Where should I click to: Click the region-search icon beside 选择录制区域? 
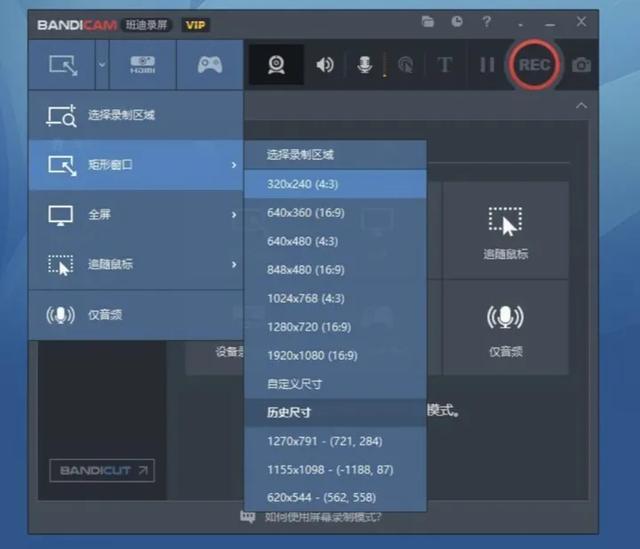pos(61,116)
